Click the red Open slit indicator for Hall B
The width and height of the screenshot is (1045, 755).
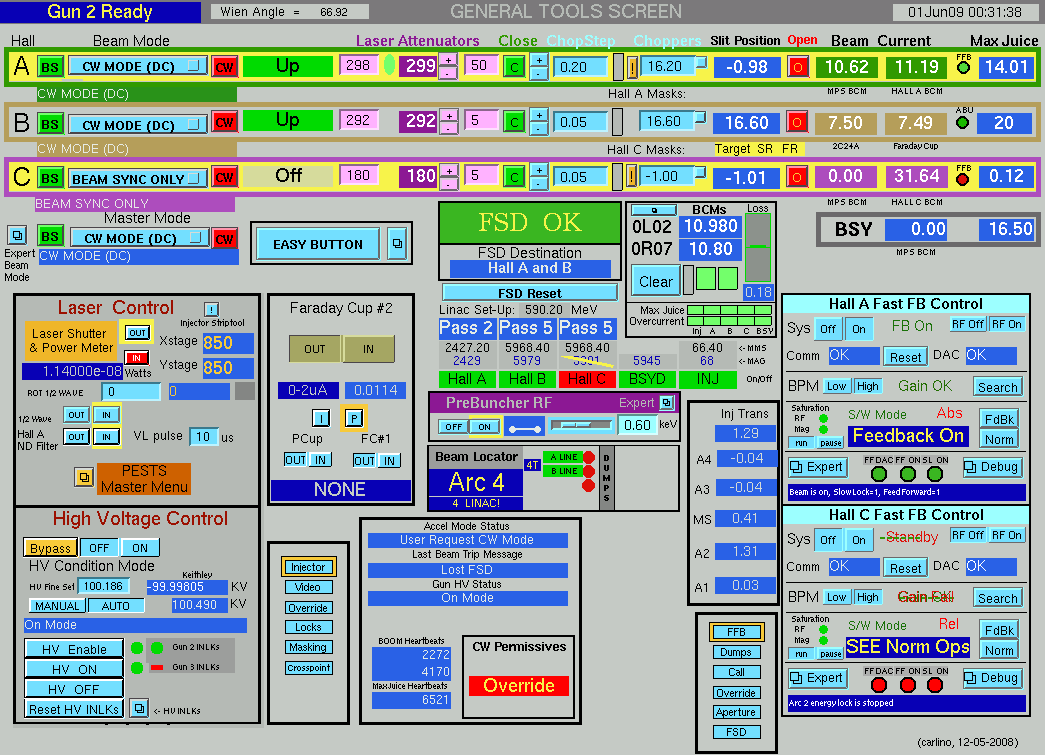pos(796,123)
